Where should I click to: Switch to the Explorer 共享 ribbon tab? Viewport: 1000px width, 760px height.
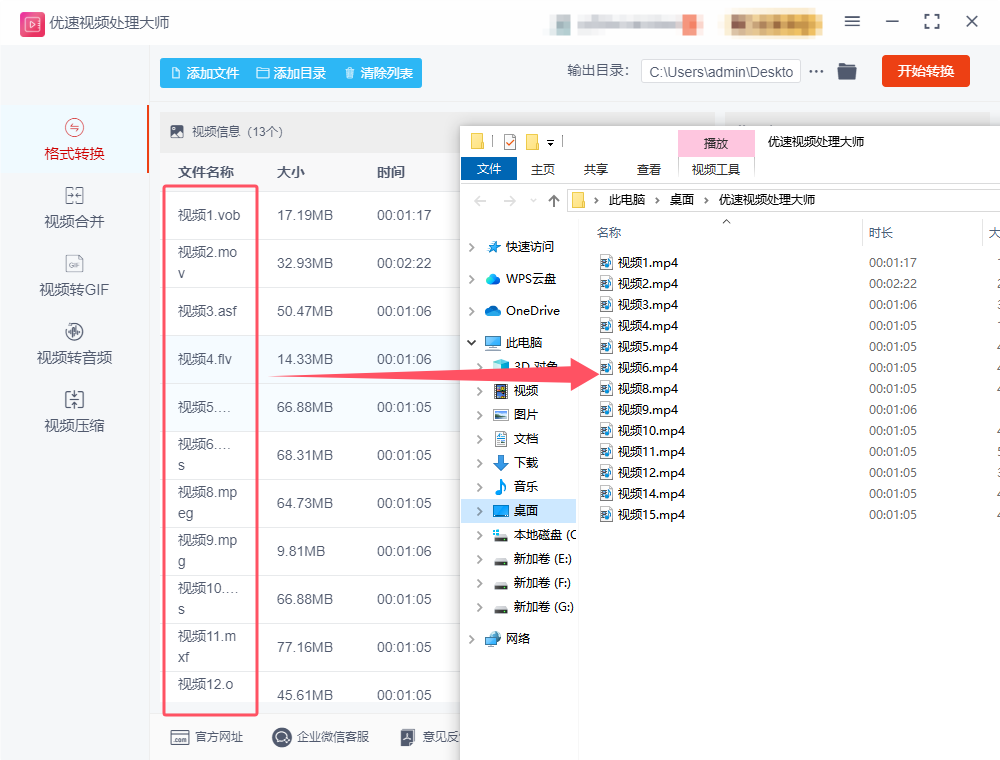pyautogui.click(x=596, y=169)
